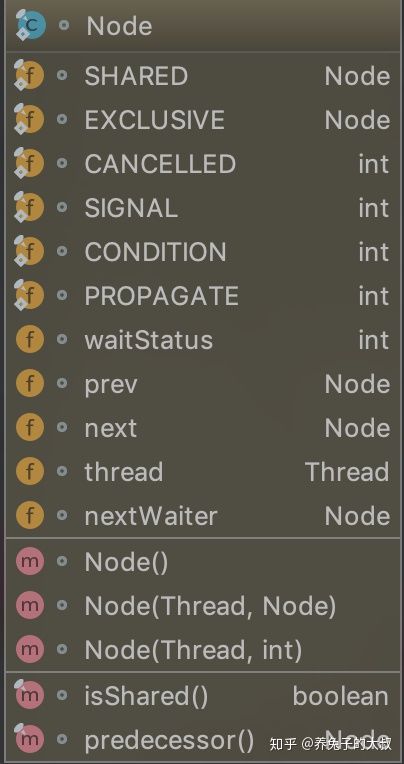Click the EXCLUSIVE field icon
Viewport: 404px width, 764px height.
pyautogui.click(x=29, y=120)
